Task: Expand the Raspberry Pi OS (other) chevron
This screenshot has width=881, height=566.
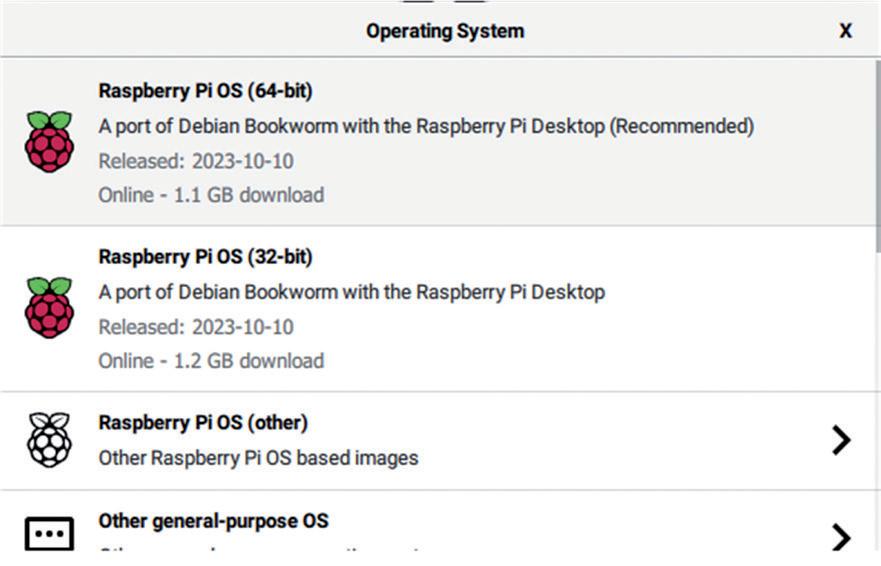Action: click(x=841, y=440)
